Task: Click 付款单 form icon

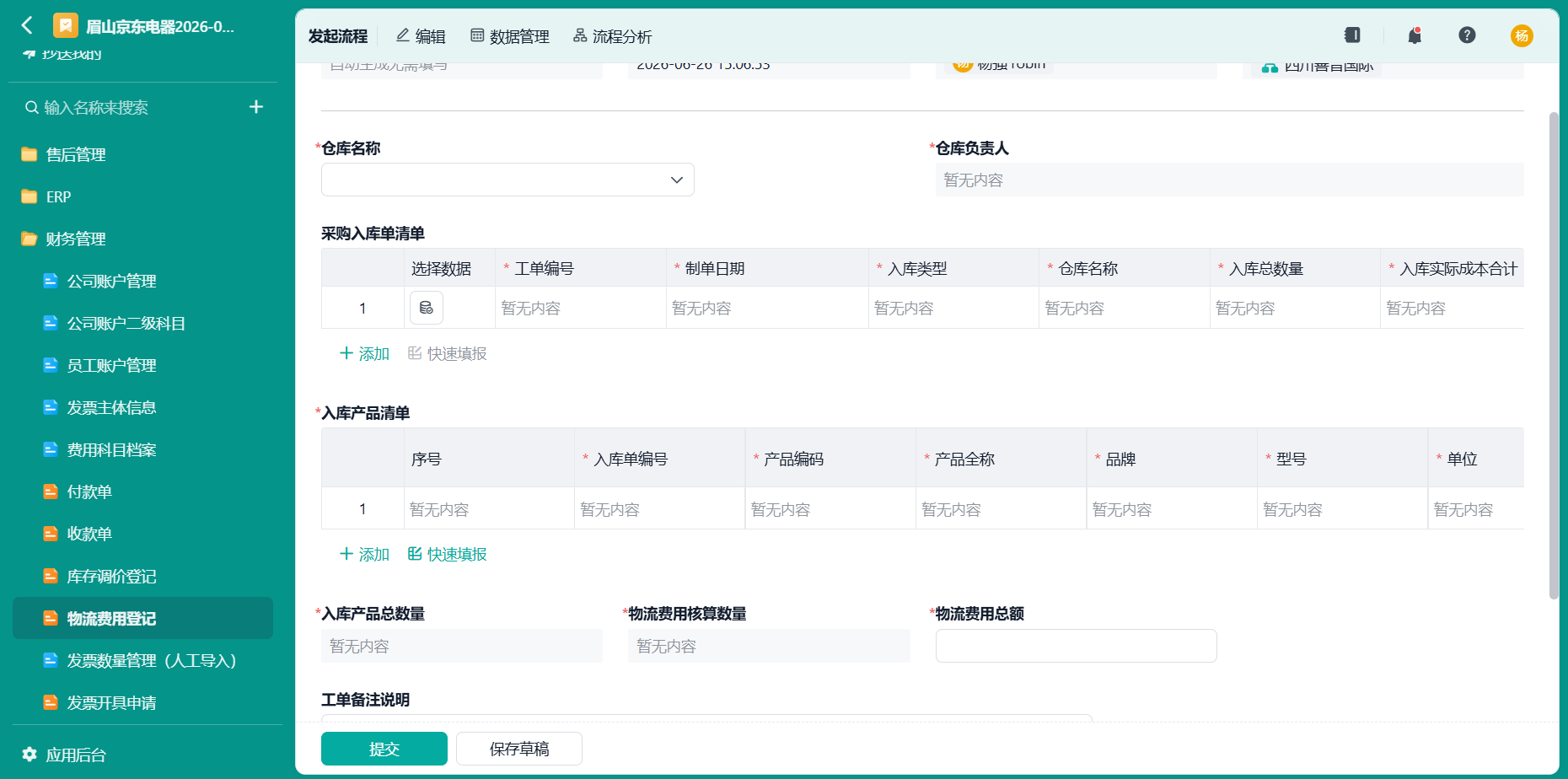Action: point(51,492)
